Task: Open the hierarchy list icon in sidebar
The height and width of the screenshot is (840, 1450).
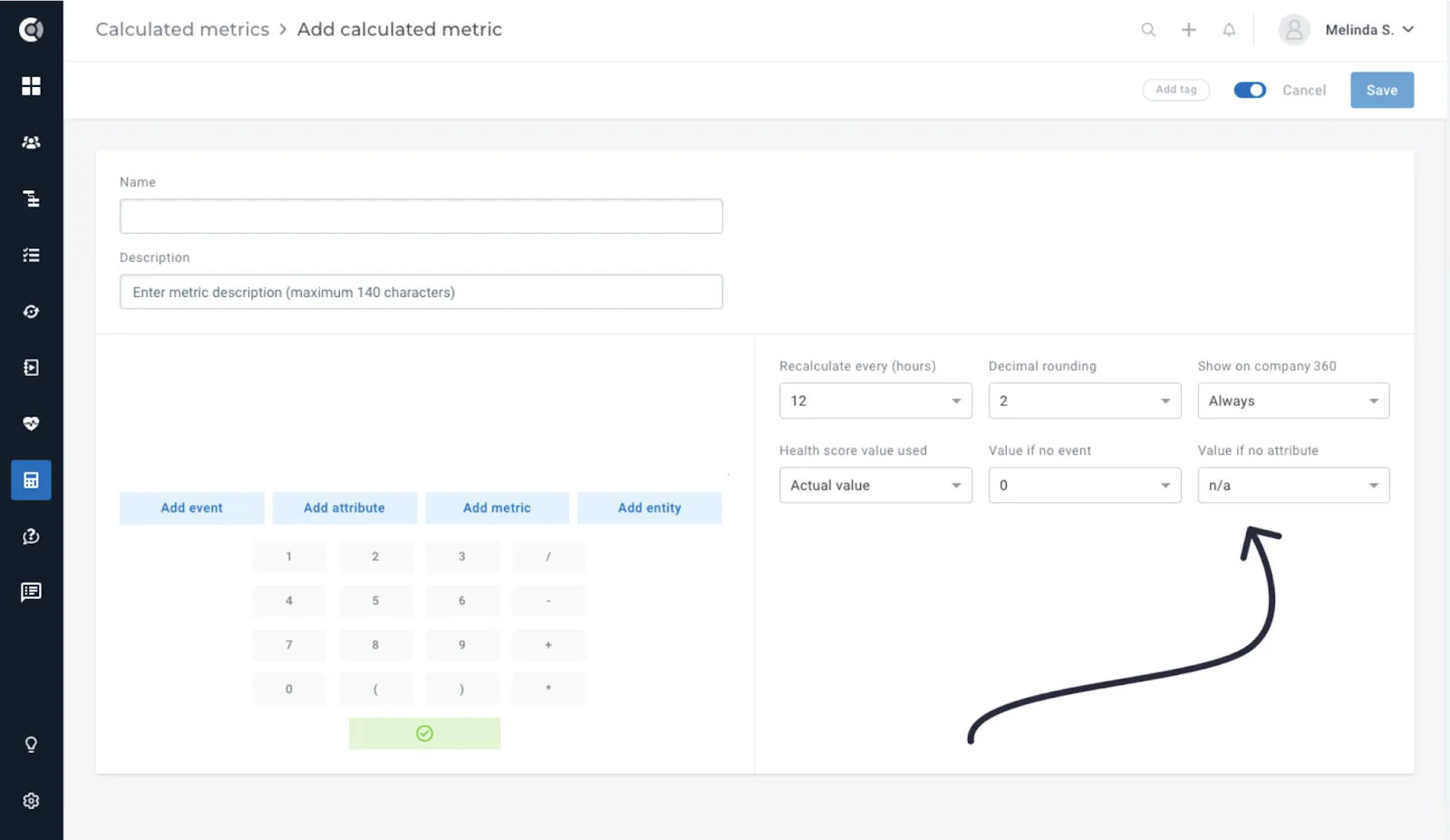Action: pyautogui.click(x=31, y=198)
